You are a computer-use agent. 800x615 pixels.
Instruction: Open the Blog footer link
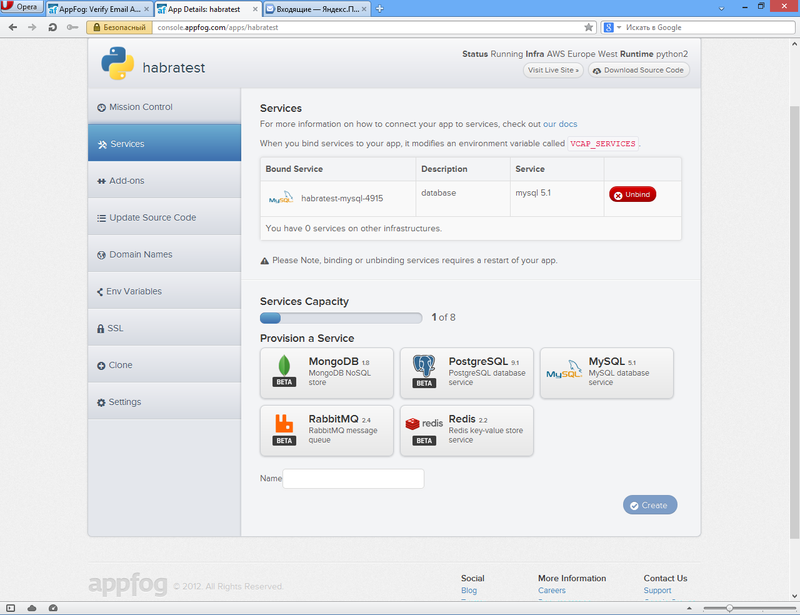pos(469,591)
